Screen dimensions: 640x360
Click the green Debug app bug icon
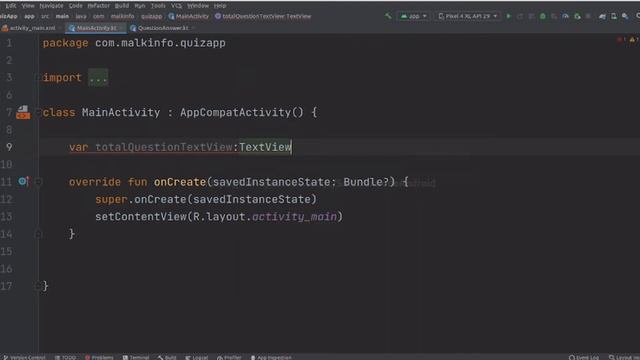coord(542,16)
